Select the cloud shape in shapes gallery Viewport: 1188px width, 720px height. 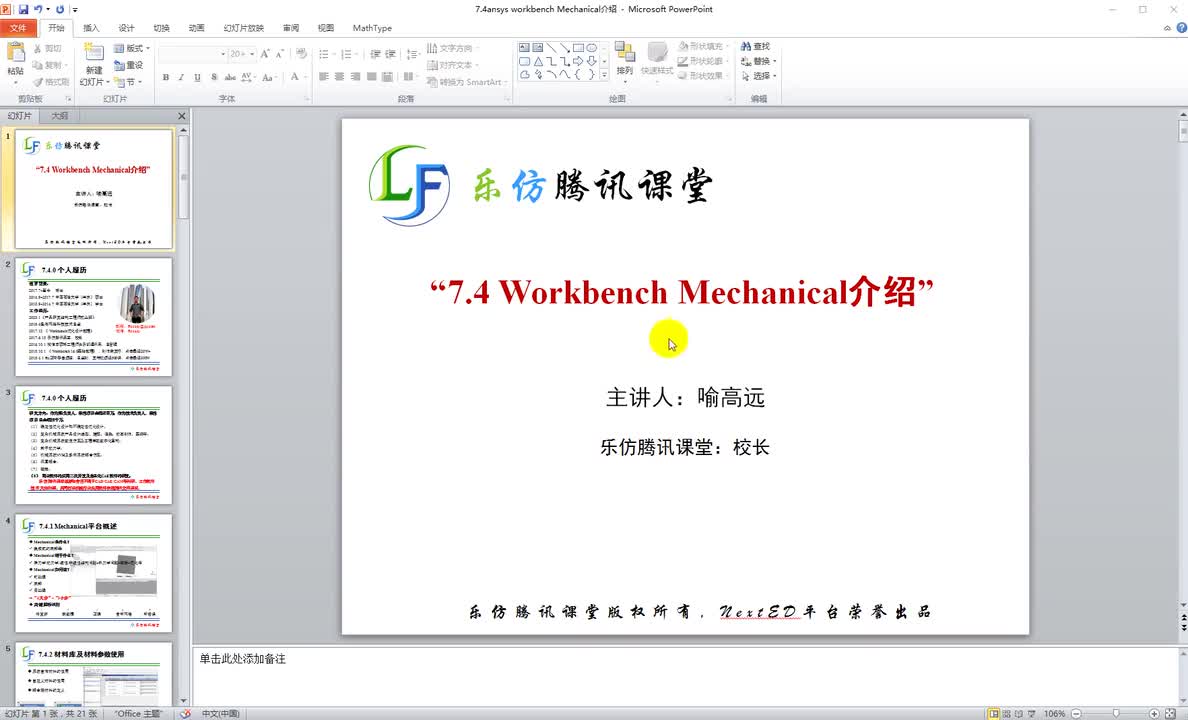524,74
